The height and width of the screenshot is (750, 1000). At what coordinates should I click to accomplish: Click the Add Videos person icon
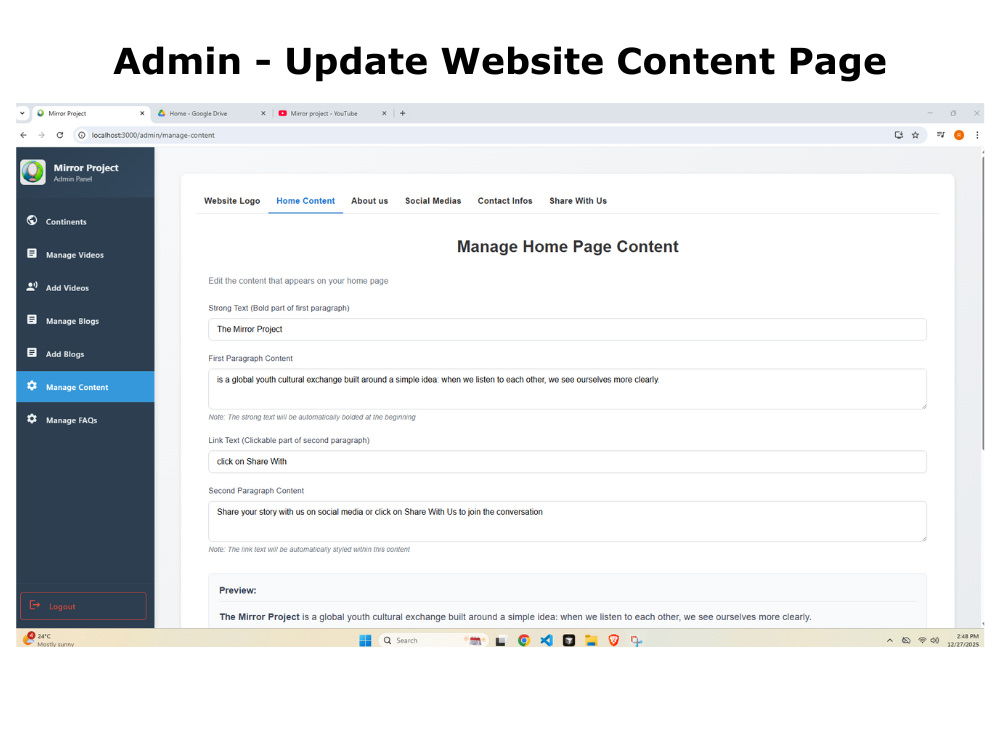32,287
